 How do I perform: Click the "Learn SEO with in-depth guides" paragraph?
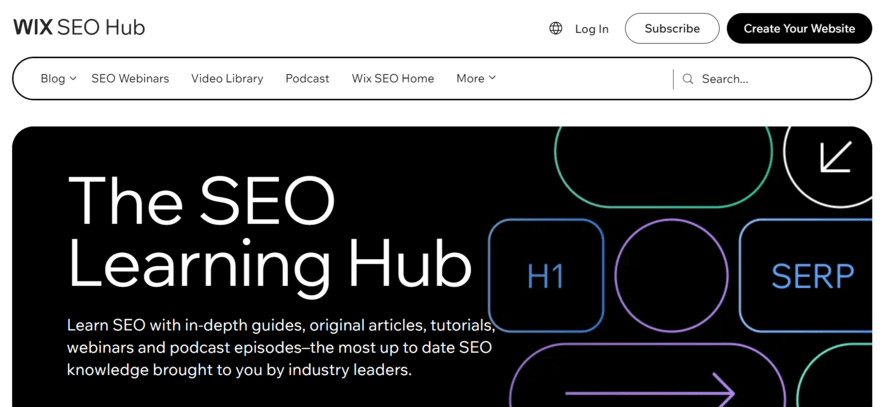pyautogui.click(x=281, y=347)
